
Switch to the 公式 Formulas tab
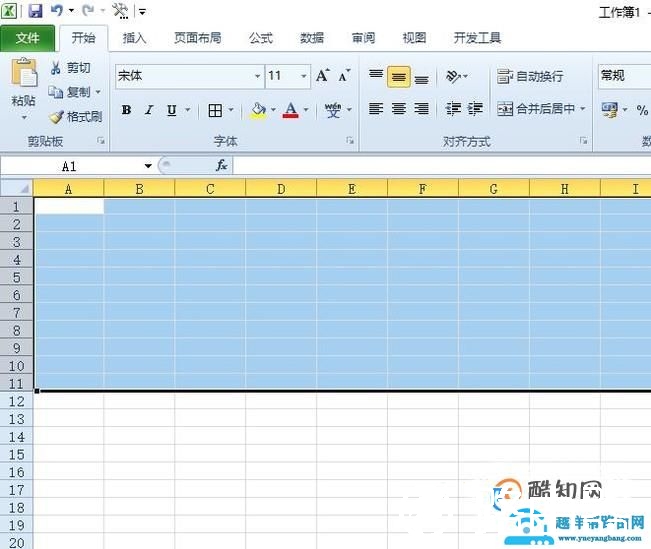(x=261, y=38)
